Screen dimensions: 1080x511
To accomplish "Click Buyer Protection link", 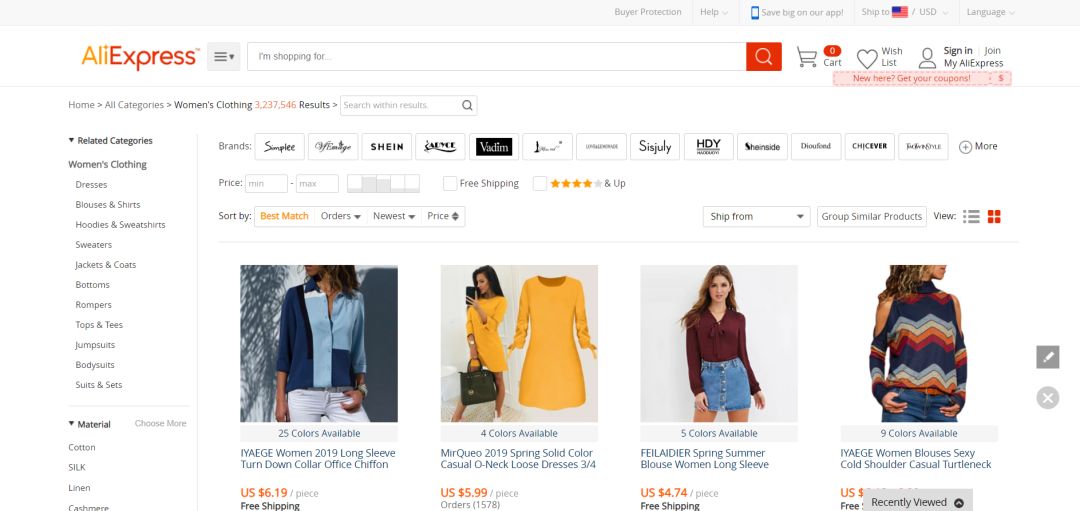I will [x=648, y=12].
